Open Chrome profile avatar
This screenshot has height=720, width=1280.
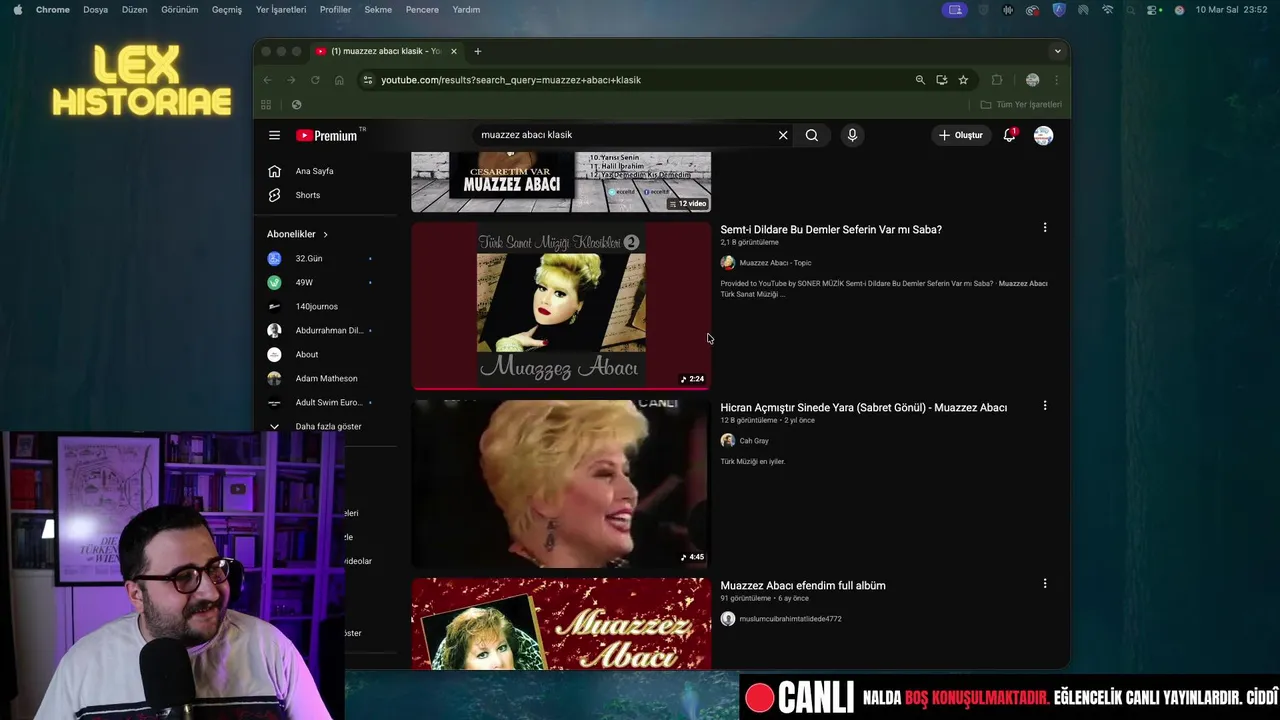coord(1033,80)
